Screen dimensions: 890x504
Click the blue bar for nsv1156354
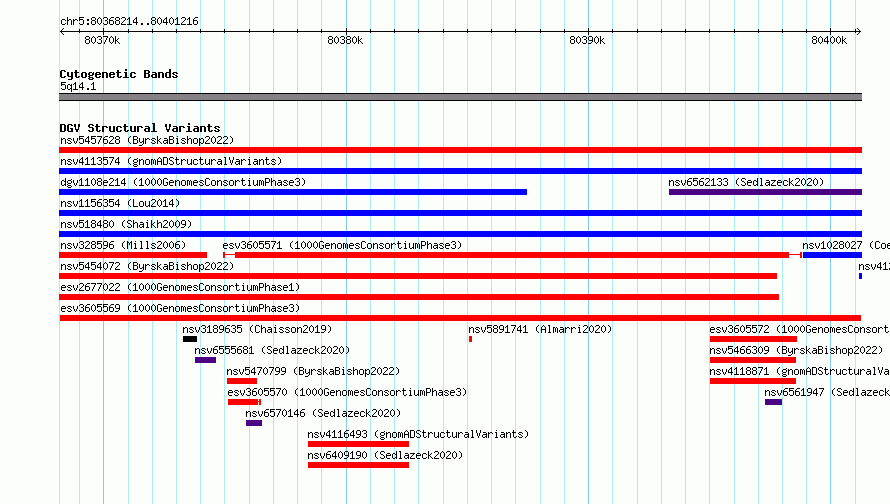pos(460,213)
